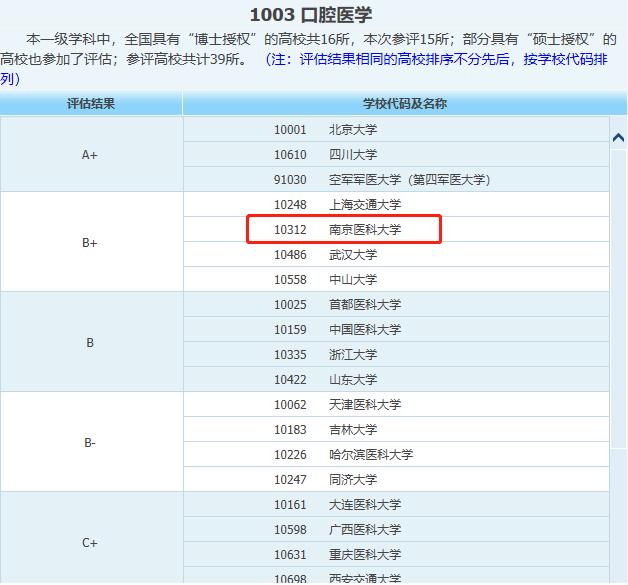Select the A+ rating cell

[x=91, y=154]
